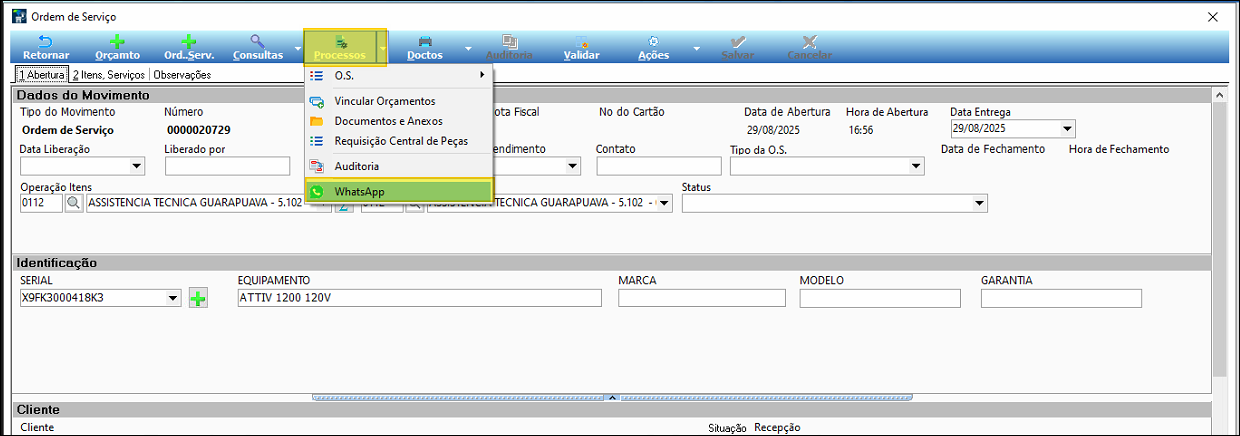Click the EQUIPAMENTO field with ATTIV 1200 120V
Viewport: 1240px width, 436px height.
420,298
